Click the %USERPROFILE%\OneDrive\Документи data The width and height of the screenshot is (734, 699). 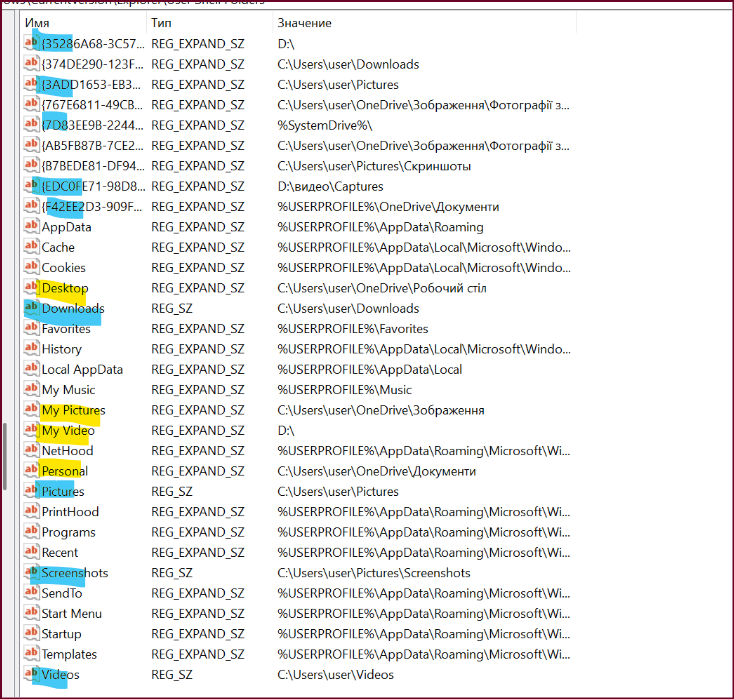(x=388, y=206)
